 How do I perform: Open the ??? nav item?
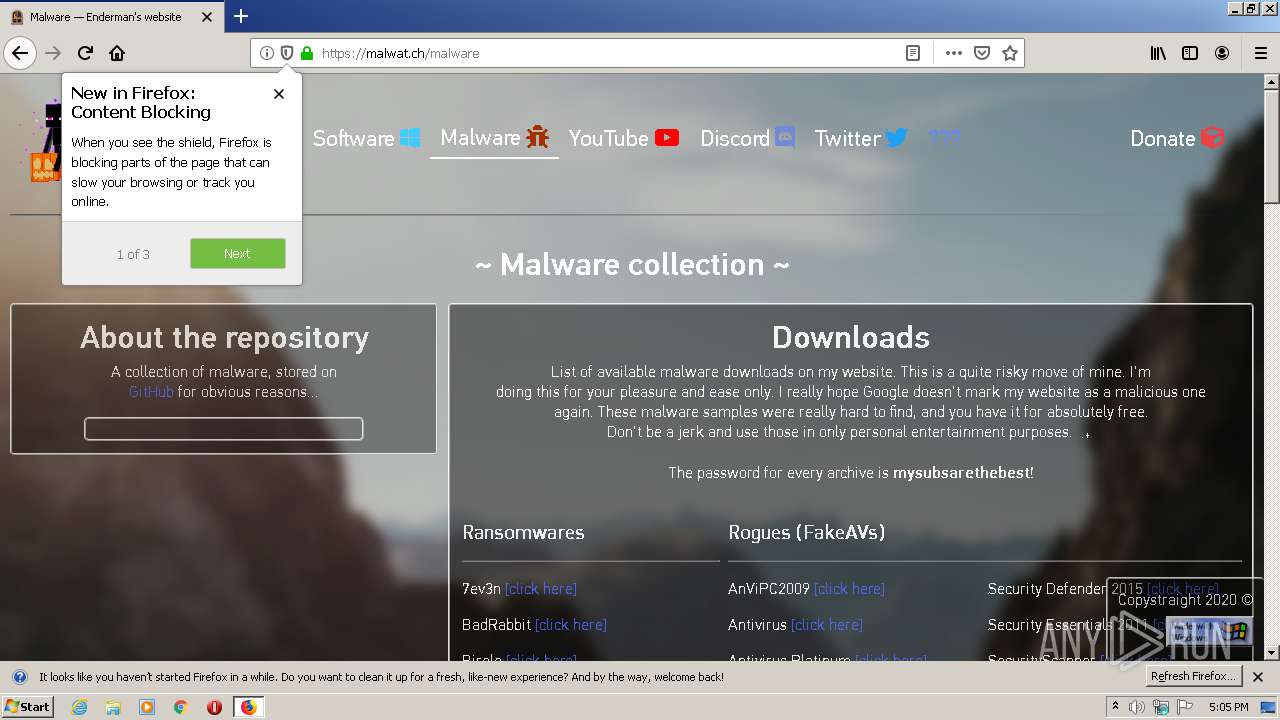944,138
